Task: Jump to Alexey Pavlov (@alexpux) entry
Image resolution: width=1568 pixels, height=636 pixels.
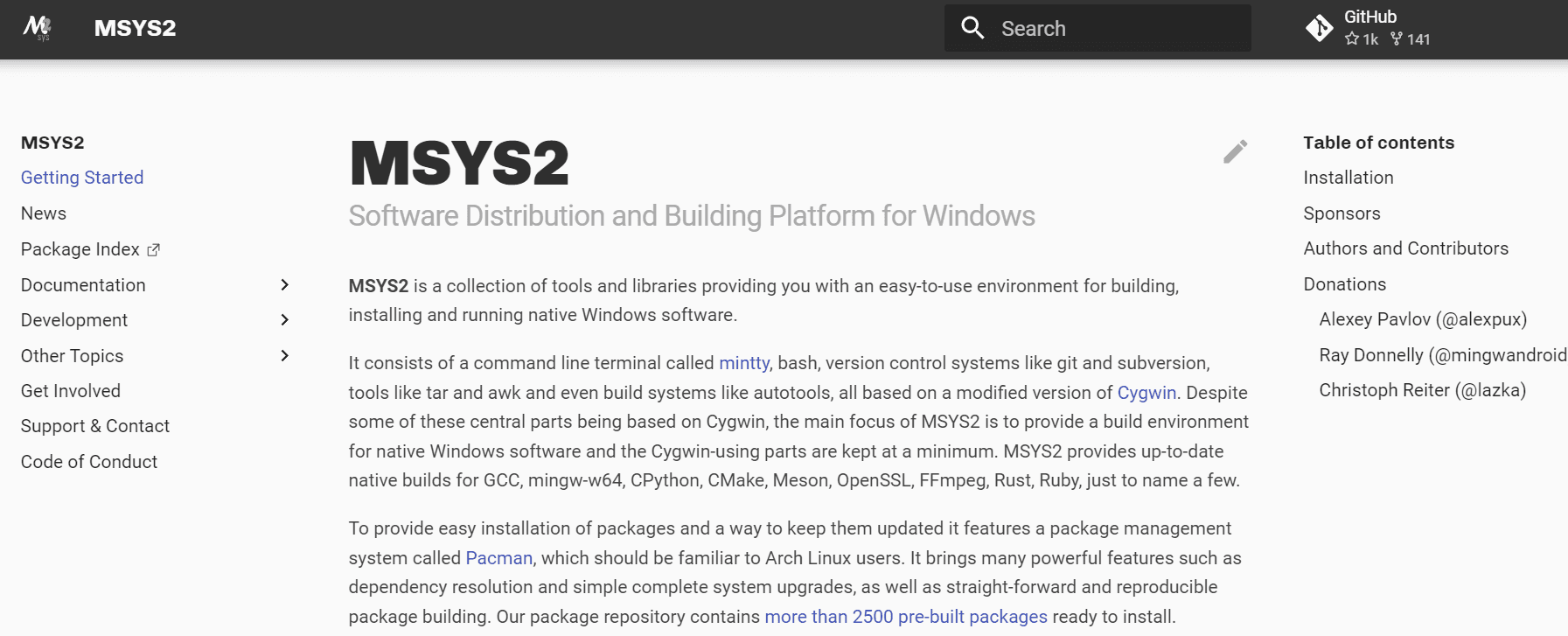Action: (x=1423, y=319)
